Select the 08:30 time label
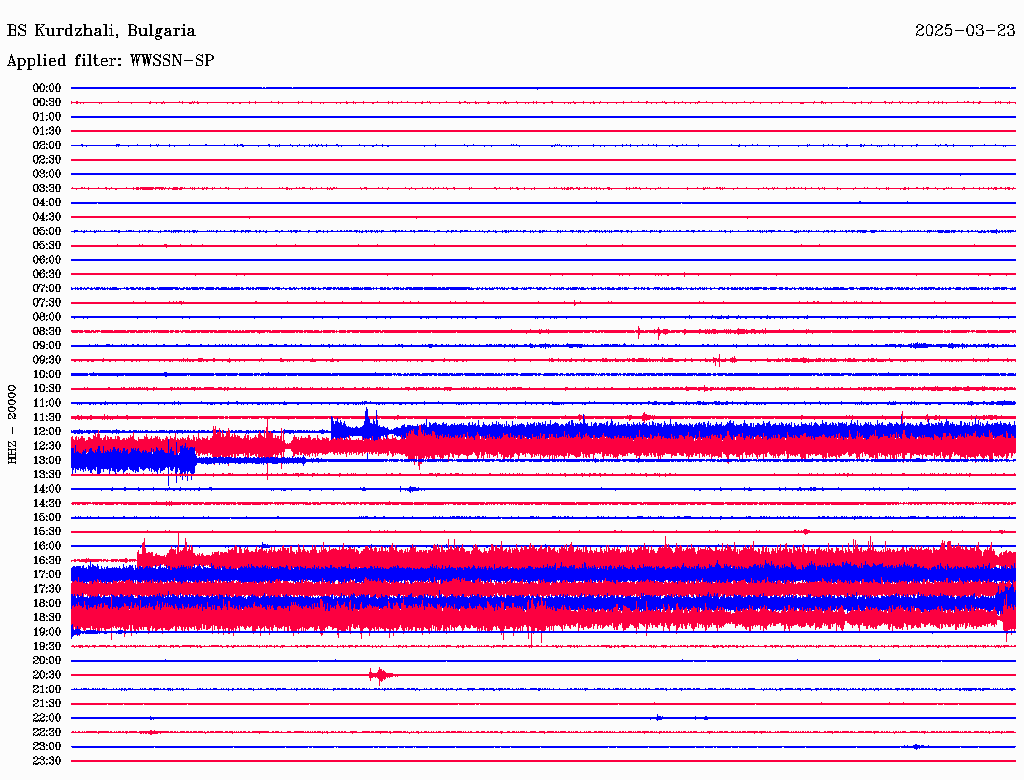 pyautogui.click(x=47, y=332)
